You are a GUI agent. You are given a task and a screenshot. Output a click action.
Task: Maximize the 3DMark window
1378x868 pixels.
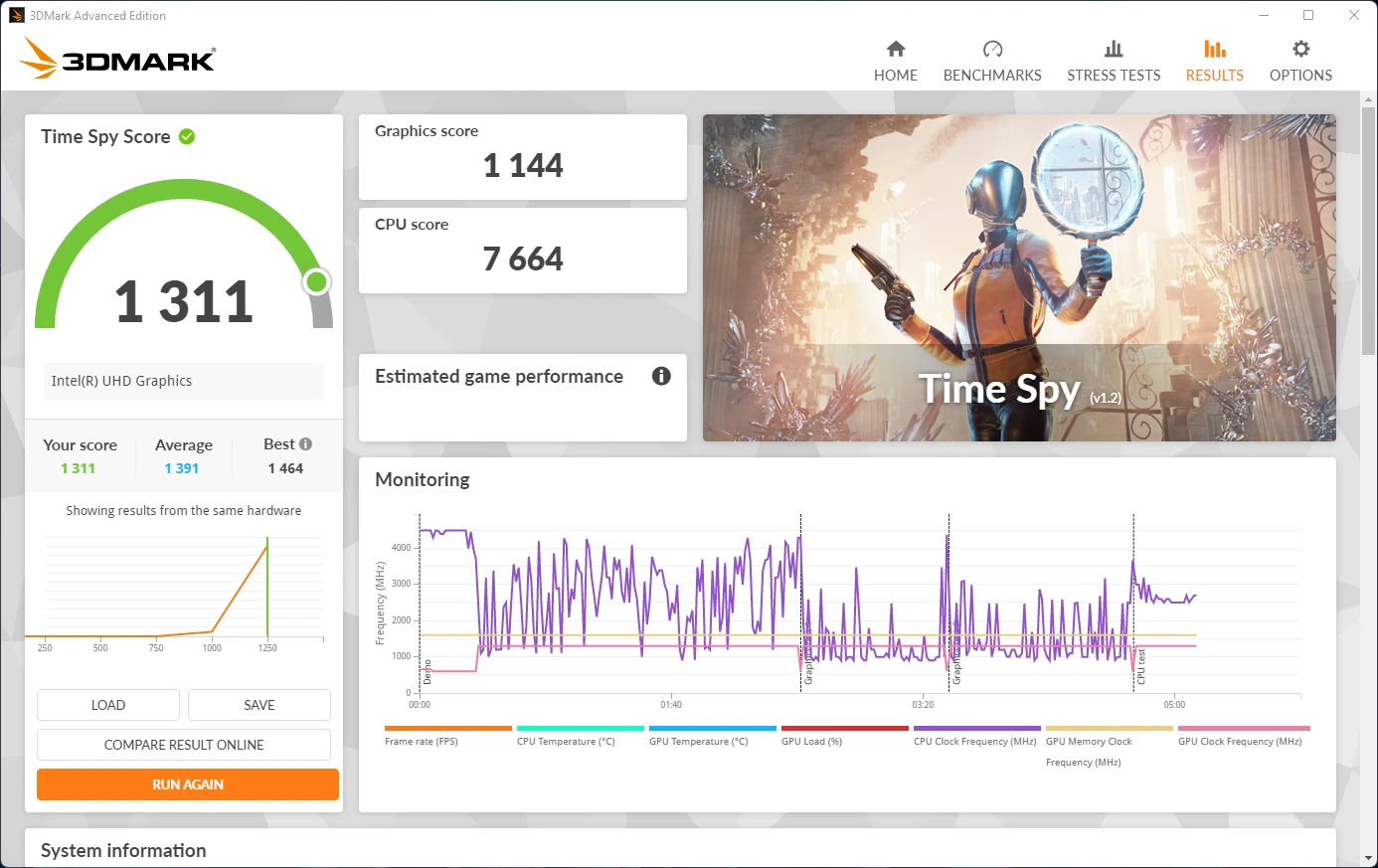coord(1308,15)
